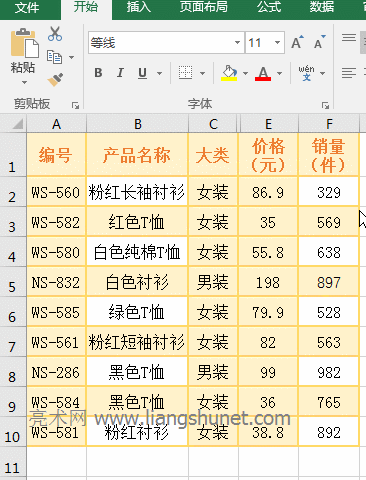Viewport: 366px width, 480px height.
Task: Select cell 粉红长袖衬衫
Action: 137,192
